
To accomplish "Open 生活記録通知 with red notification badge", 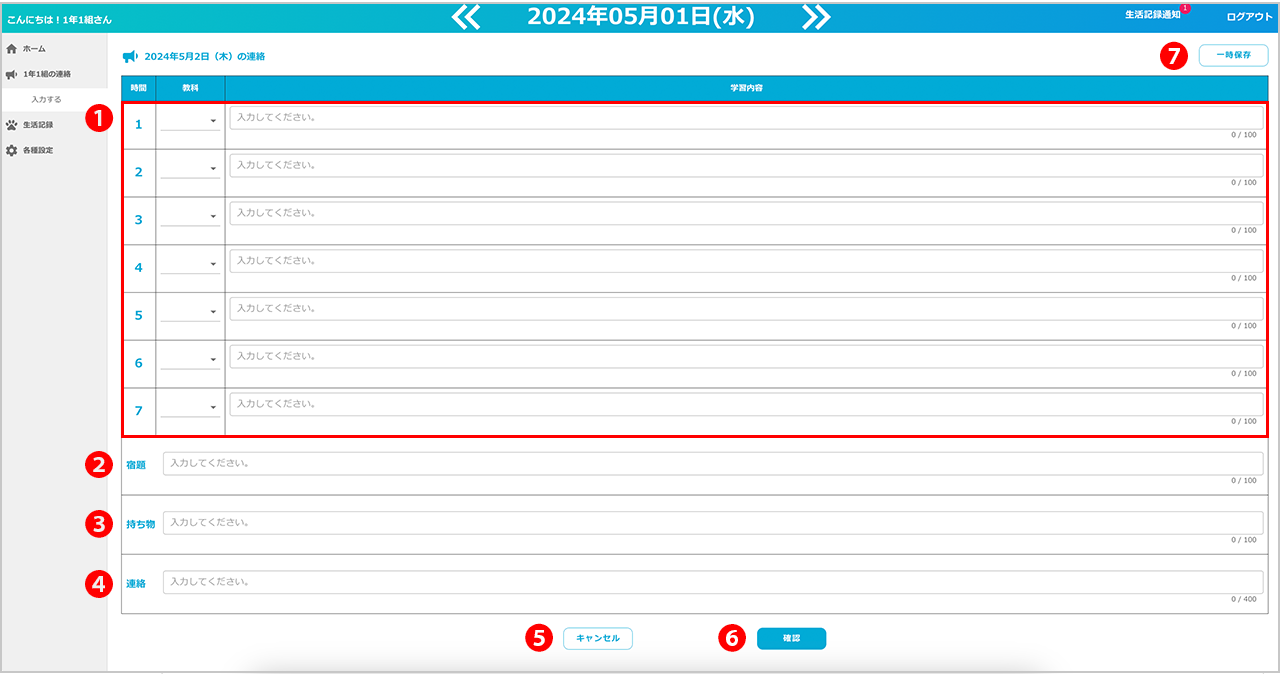I will (x=1153, y=15).
